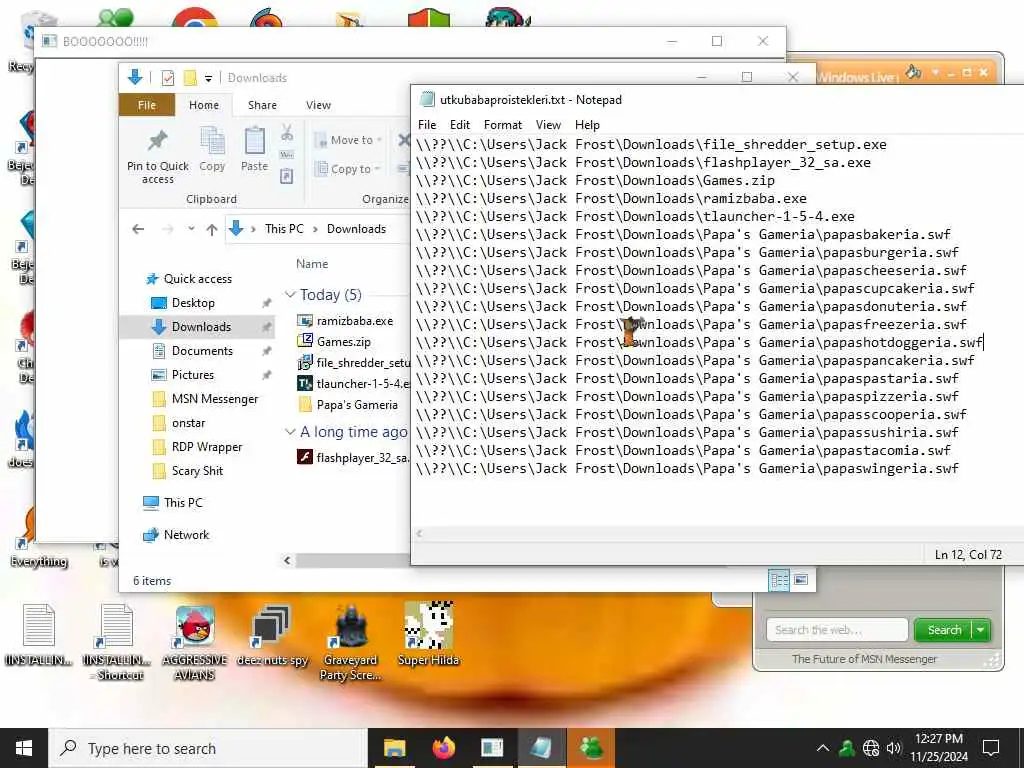This screenshot has width=1024, height=768.
Task: Collapse the A long time ago group
Action: coord(290,432)
